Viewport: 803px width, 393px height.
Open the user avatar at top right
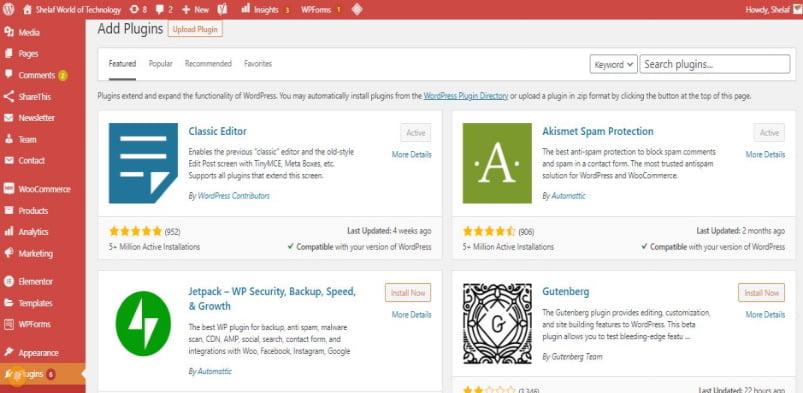[797, 9]
